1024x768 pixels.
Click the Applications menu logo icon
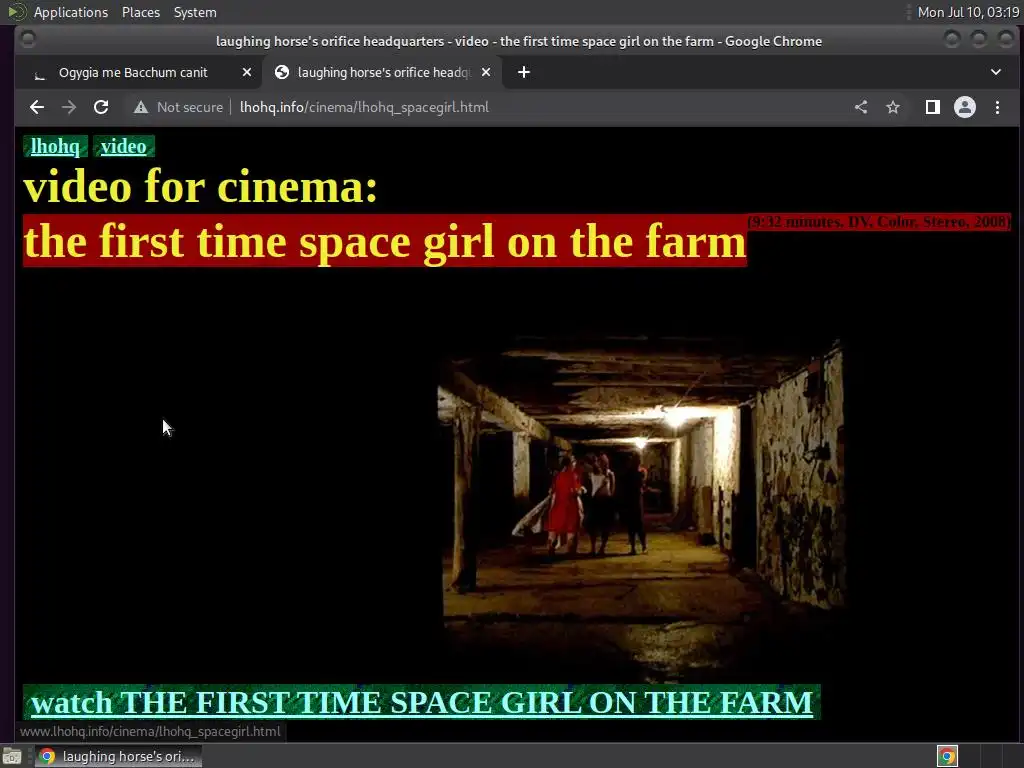tap(16, 12)
